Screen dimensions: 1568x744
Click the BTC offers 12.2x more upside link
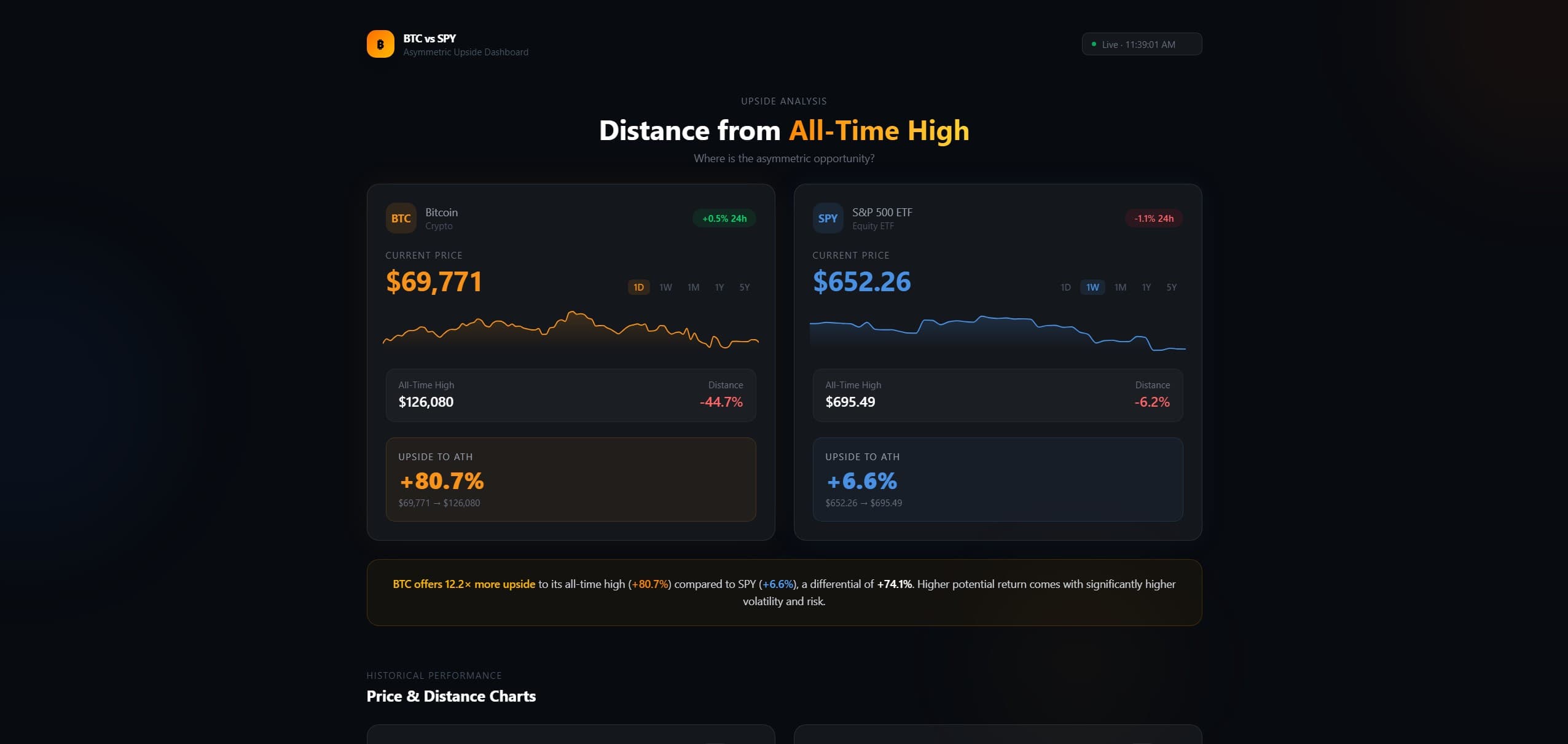click(464, 584)
